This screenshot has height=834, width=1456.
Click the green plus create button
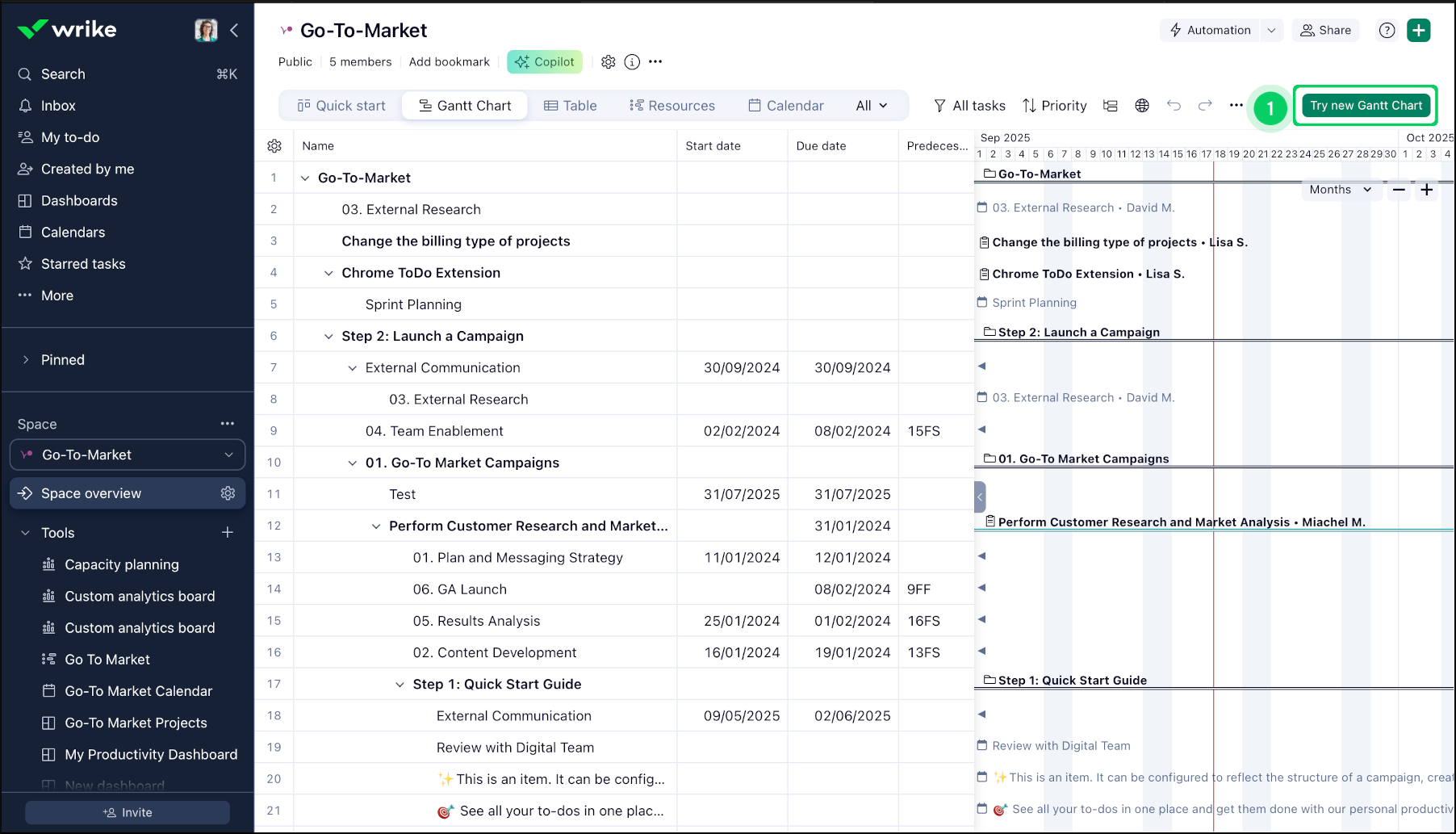[x=1418, y=31]
